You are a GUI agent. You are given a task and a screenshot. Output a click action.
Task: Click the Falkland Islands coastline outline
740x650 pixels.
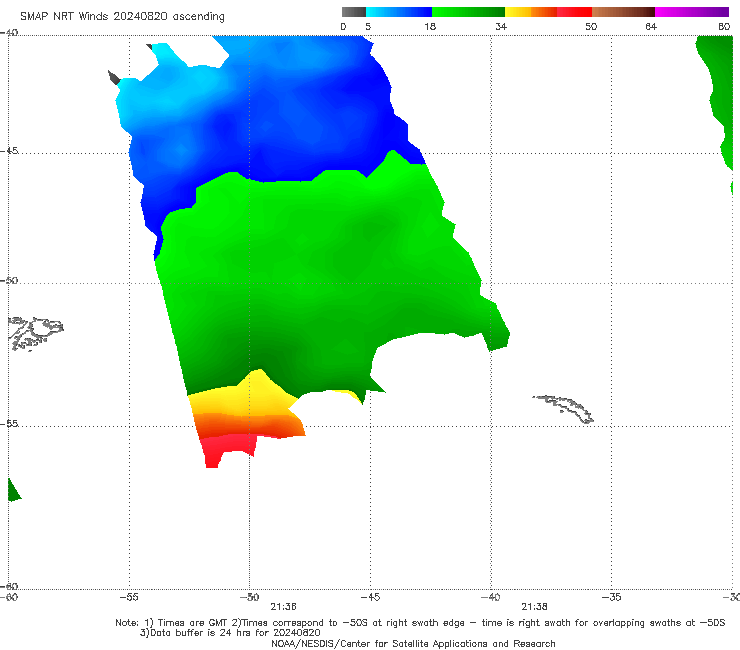[x=35, y=333]
